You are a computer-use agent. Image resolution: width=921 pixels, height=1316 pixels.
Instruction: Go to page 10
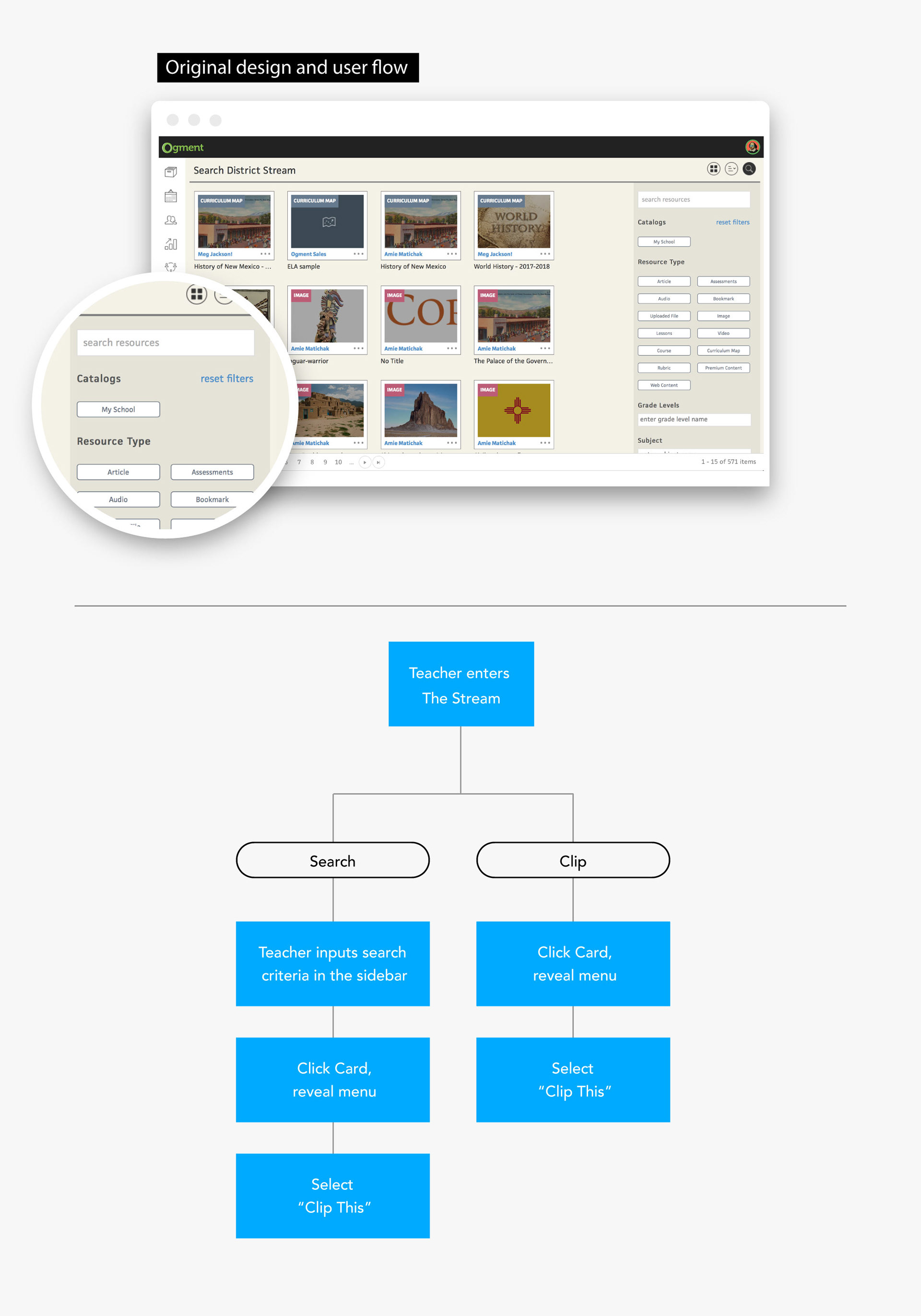click(x=338, y=462)
